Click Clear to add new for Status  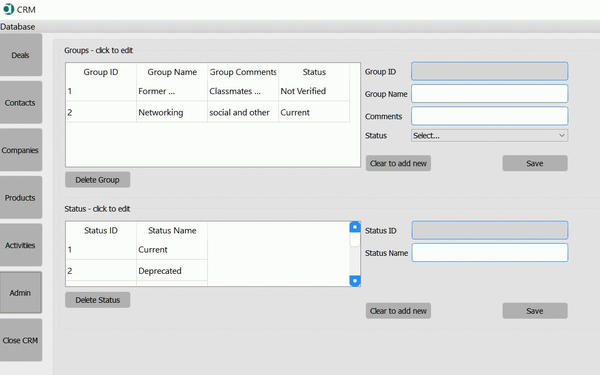(x=398, y=311)
